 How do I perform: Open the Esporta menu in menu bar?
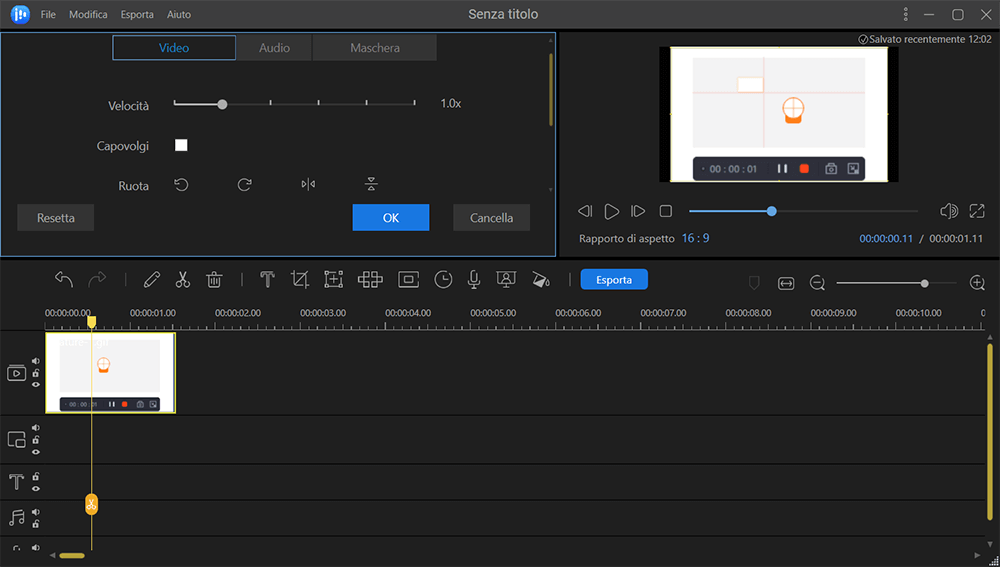pyautogui.click(x=137, y=15)
